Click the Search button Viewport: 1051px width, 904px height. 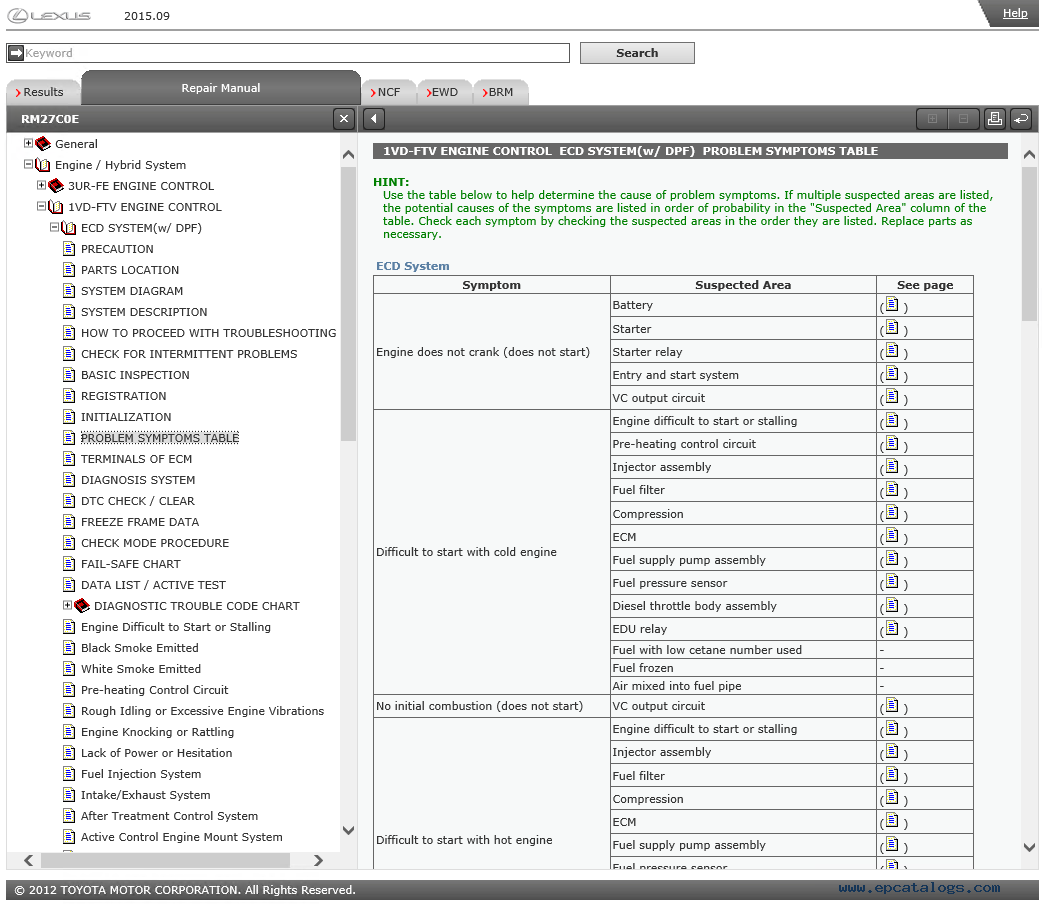pos(637,53)
